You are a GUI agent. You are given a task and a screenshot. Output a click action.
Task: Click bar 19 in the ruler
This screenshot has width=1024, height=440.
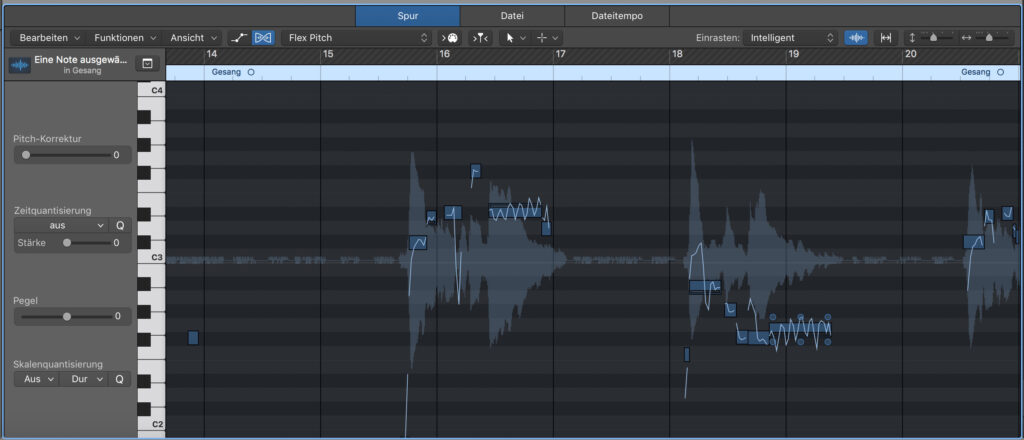[x=793, y=54]
